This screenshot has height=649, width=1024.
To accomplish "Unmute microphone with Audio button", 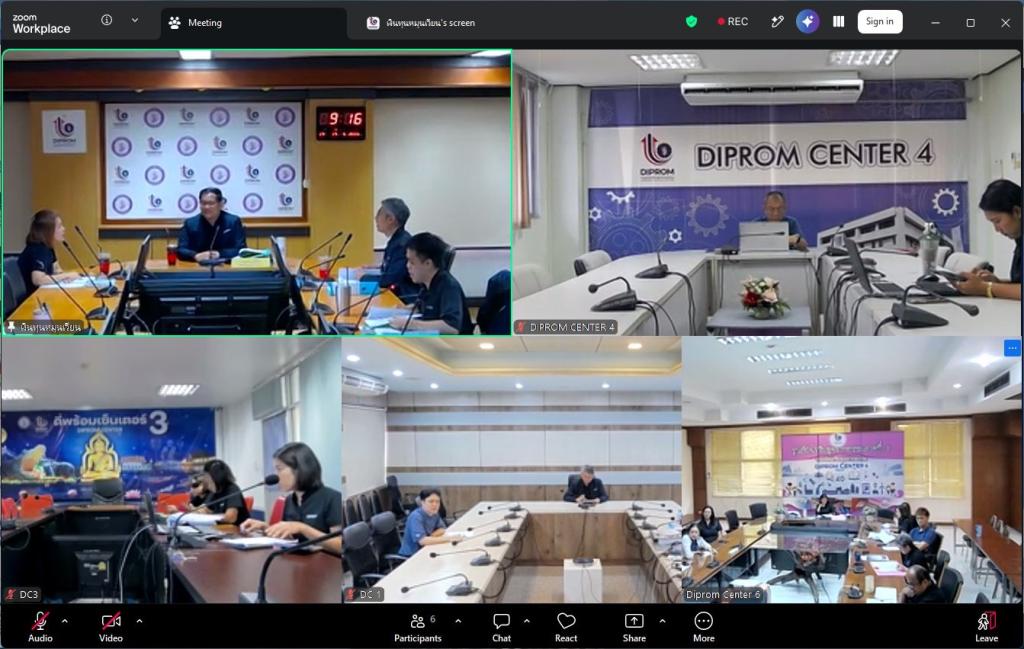I will (x=40, y=627).
